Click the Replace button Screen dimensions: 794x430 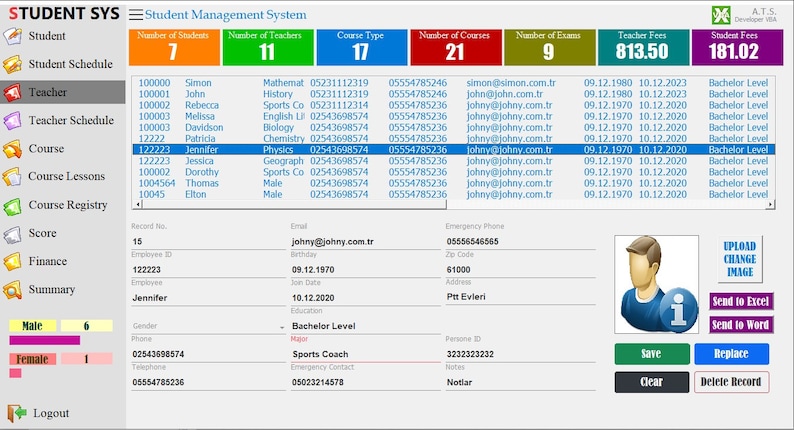pyautogui.click(x=731, y=354)
